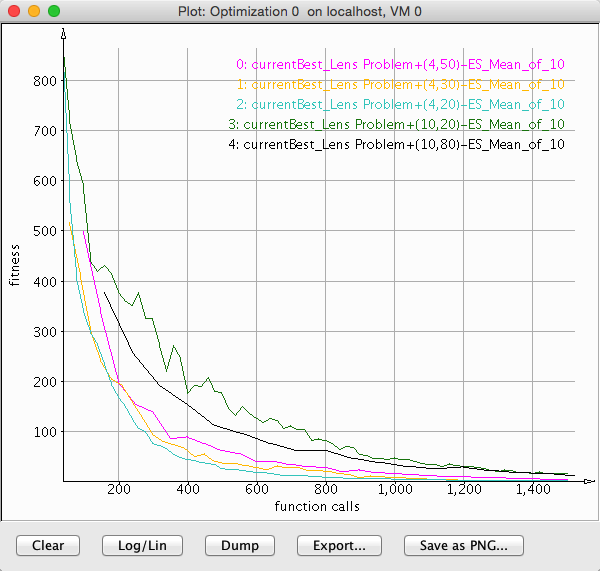Minimize the window with the yellow button
600x571 pixels.
(34, 10)
